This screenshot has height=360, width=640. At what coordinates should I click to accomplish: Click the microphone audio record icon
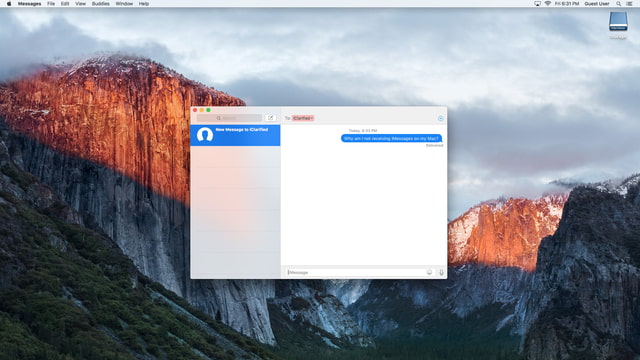441,272
